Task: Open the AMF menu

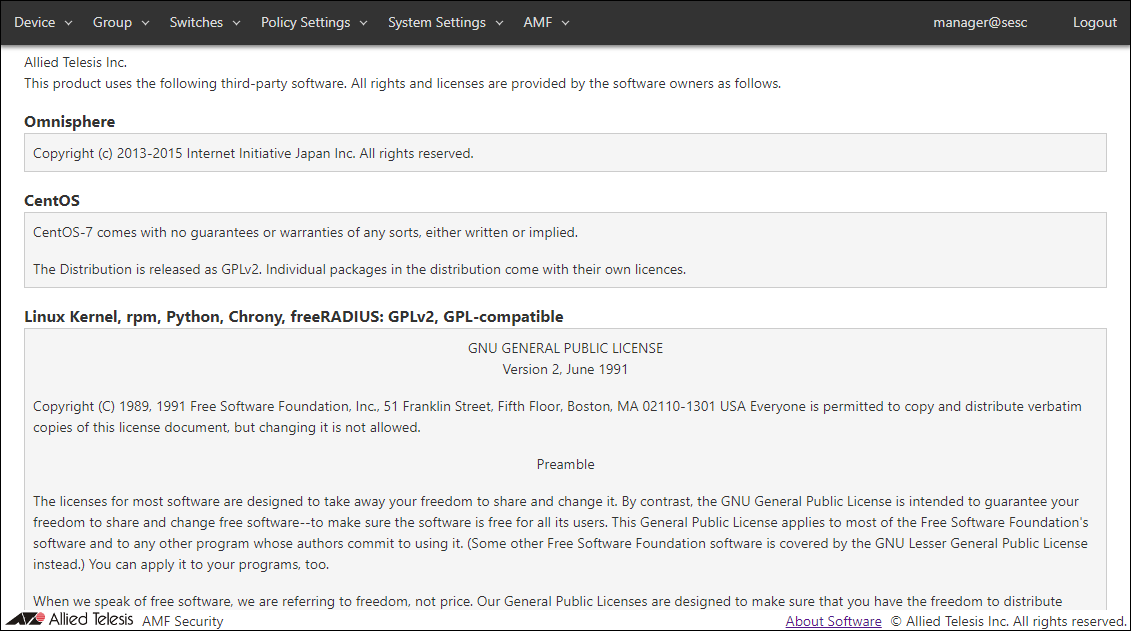Action: pyautogui.click(x=546, y=22)
